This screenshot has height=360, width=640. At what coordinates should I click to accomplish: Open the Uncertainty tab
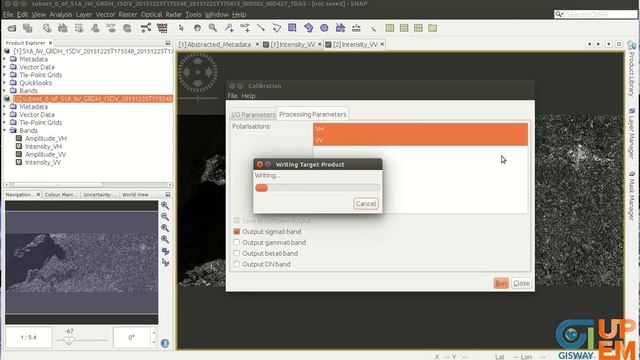point(97,195)
